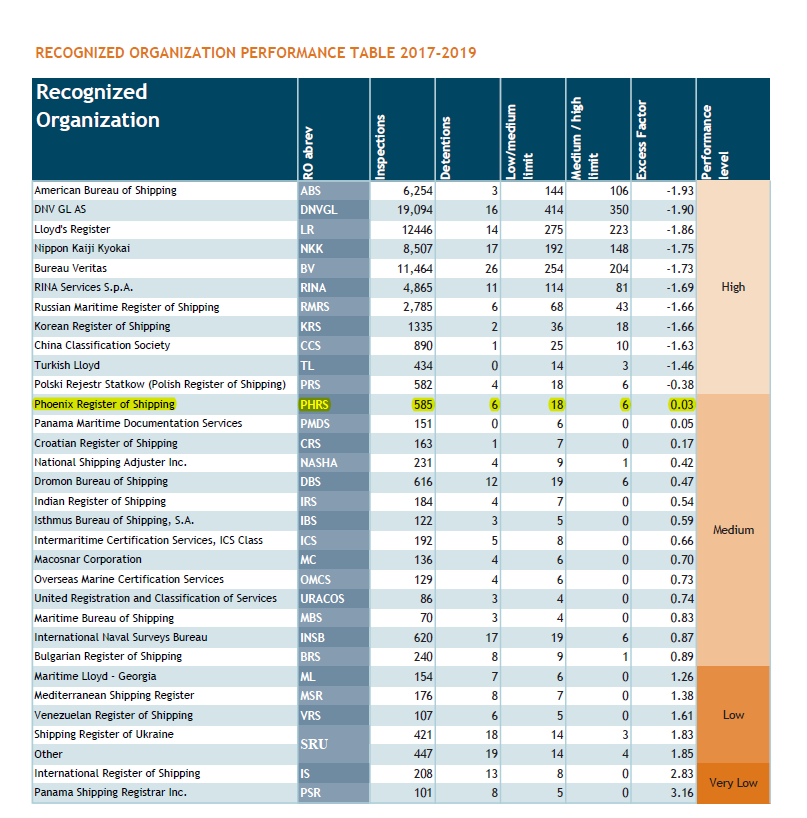Screen dimensions: 807x818
Task: Select "China Classification Society" name
Action: (x=102, y=345)
